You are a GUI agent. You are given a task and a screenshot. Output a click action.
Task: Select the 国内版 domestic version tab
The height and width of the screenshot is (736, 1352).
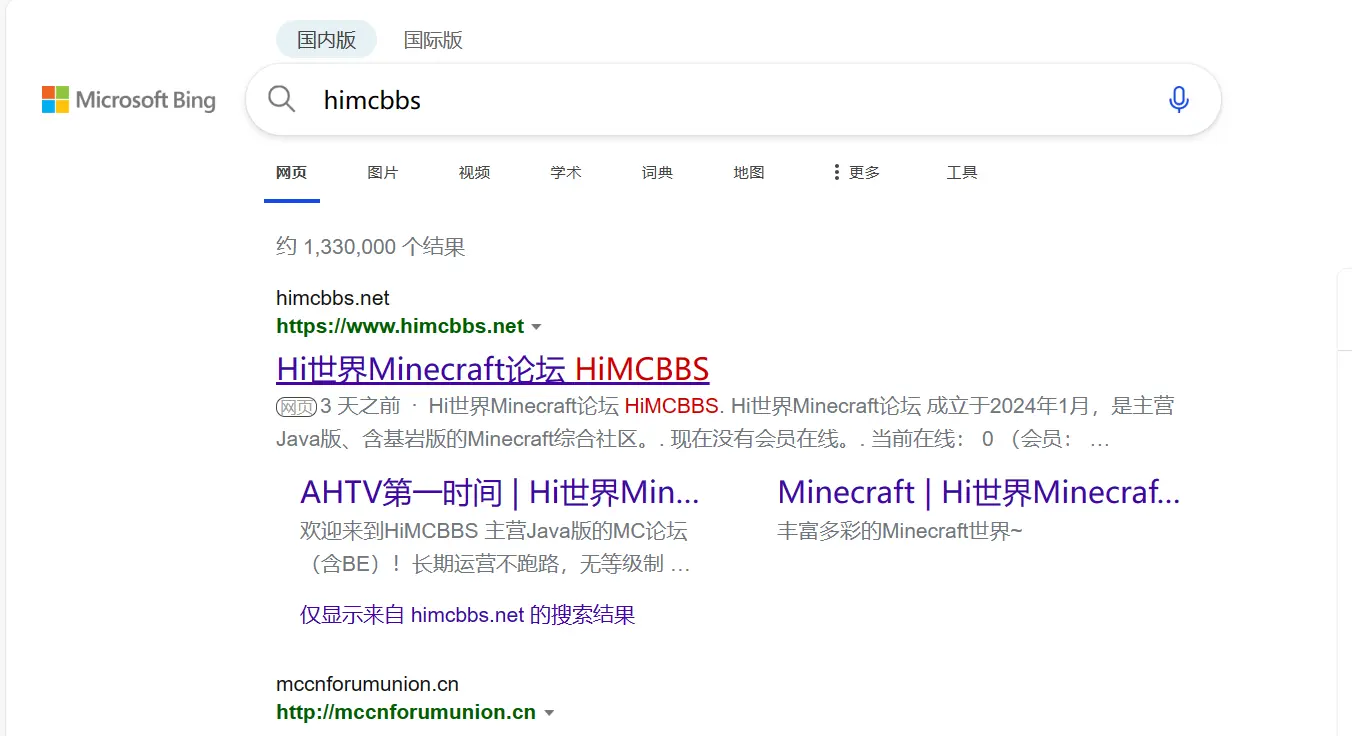(x=326, y=39)
